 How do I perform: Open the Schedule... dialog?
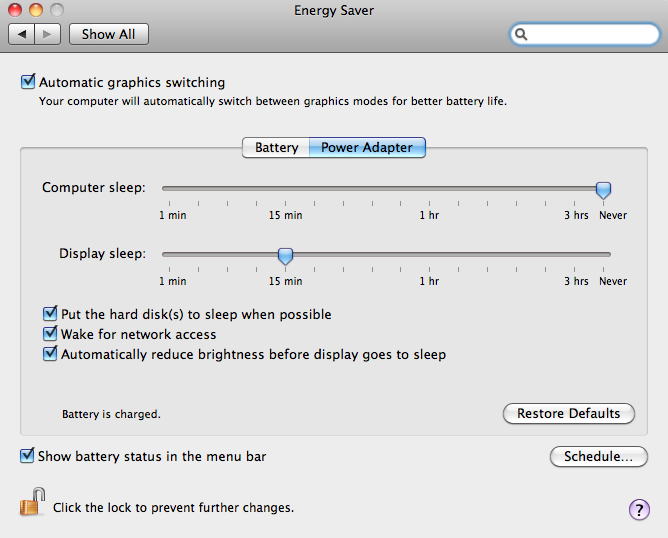tap(599, 456)
